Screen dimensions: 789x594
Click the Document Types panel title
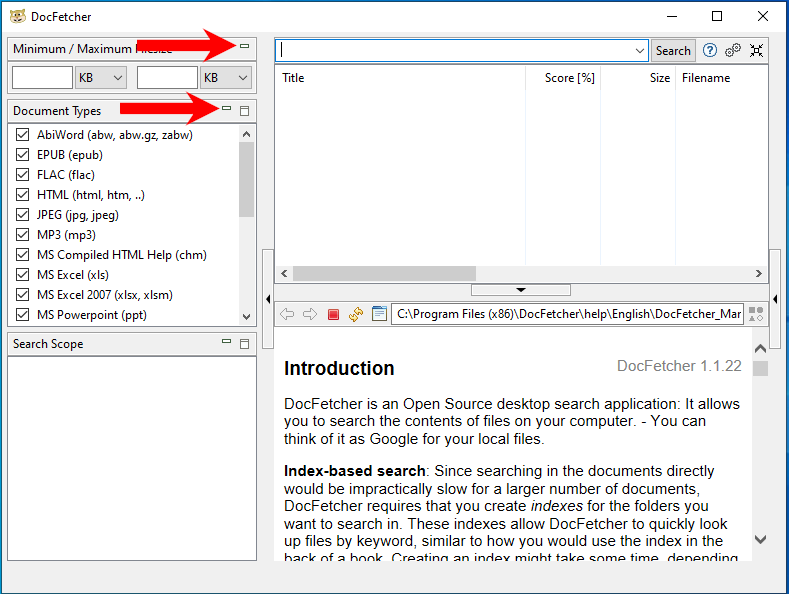click(57, 111)
